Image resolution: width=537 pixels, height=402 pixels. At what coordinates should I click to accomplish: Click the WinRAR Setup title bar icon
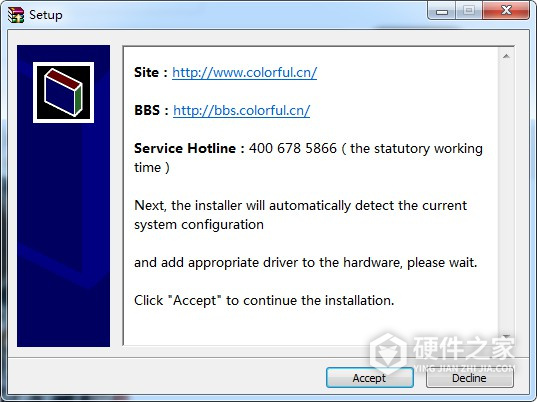pyautogui.click(x=16, y=15)
